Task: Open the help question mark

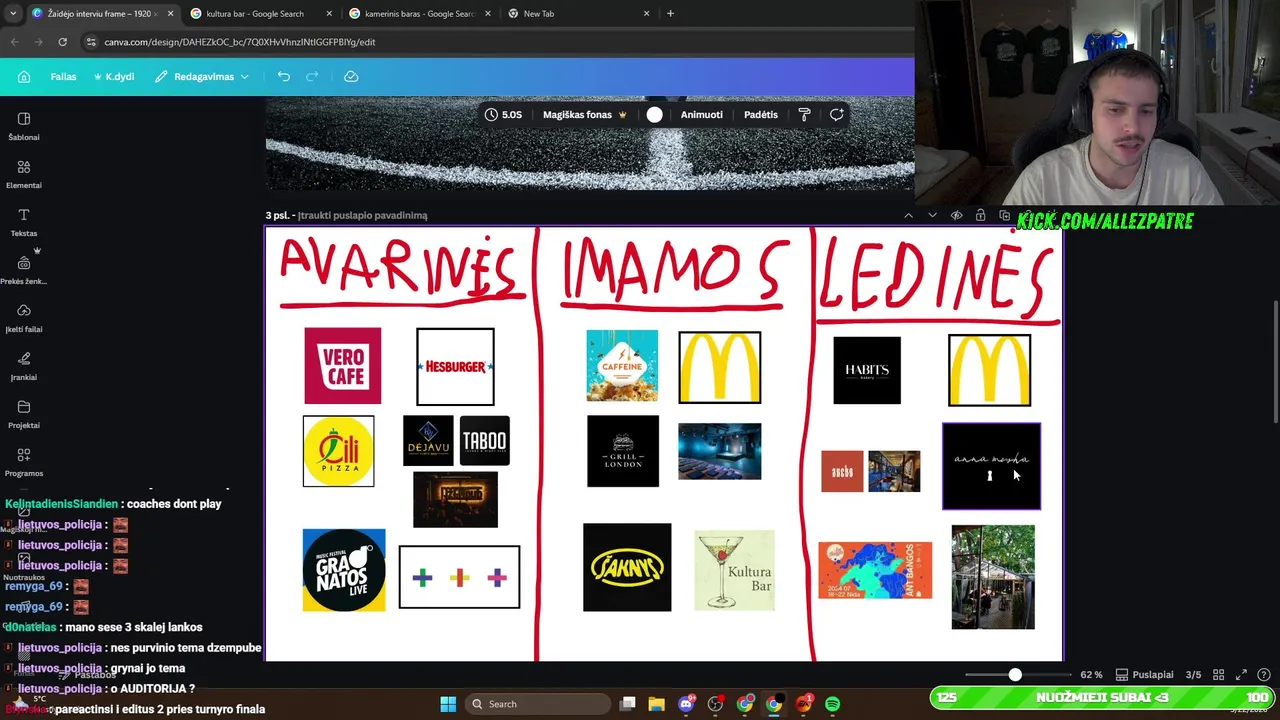Action: [x=1264, y=675]
